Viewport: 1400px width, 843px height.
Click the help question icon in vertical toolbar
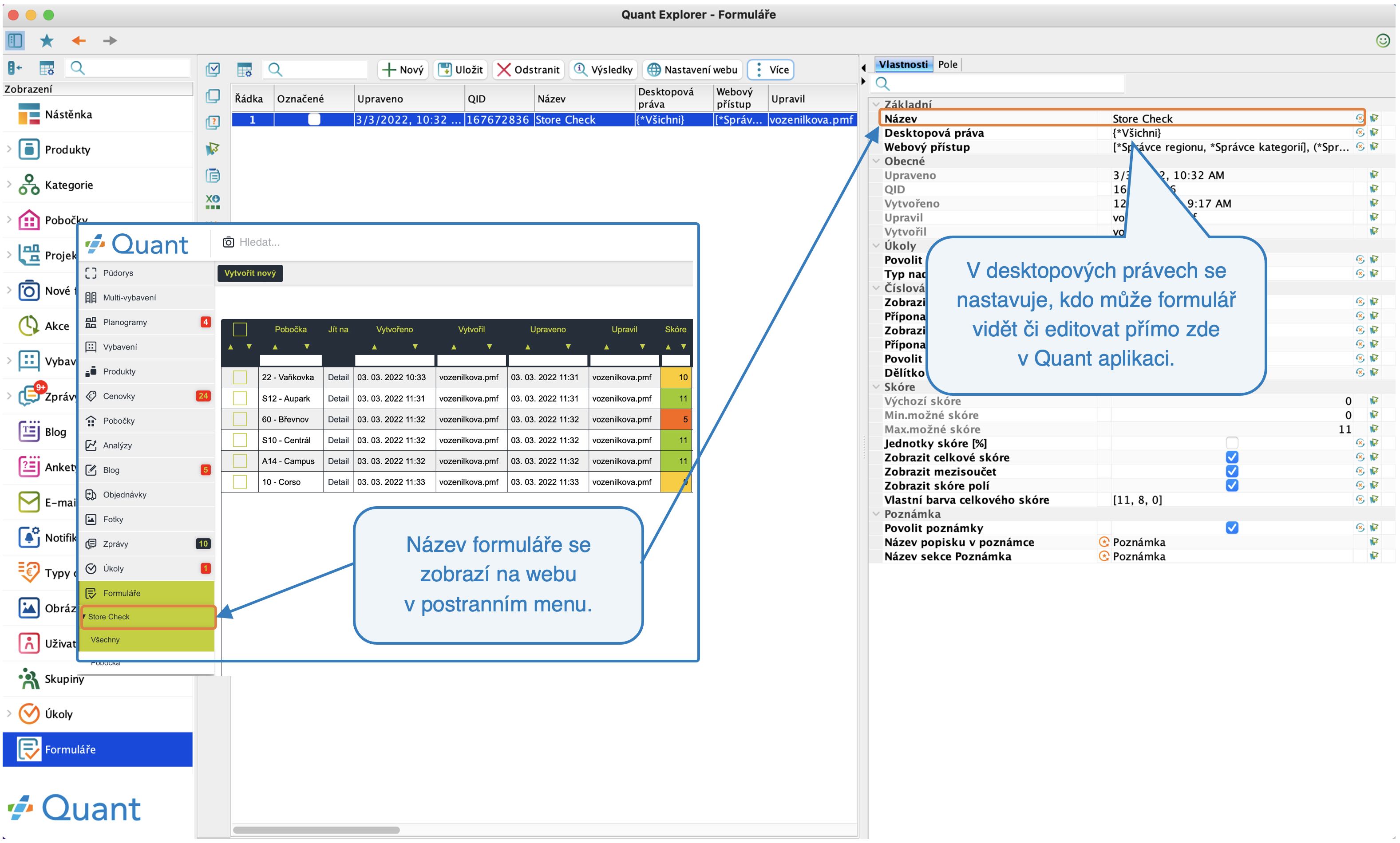click(x=213, y=122)
